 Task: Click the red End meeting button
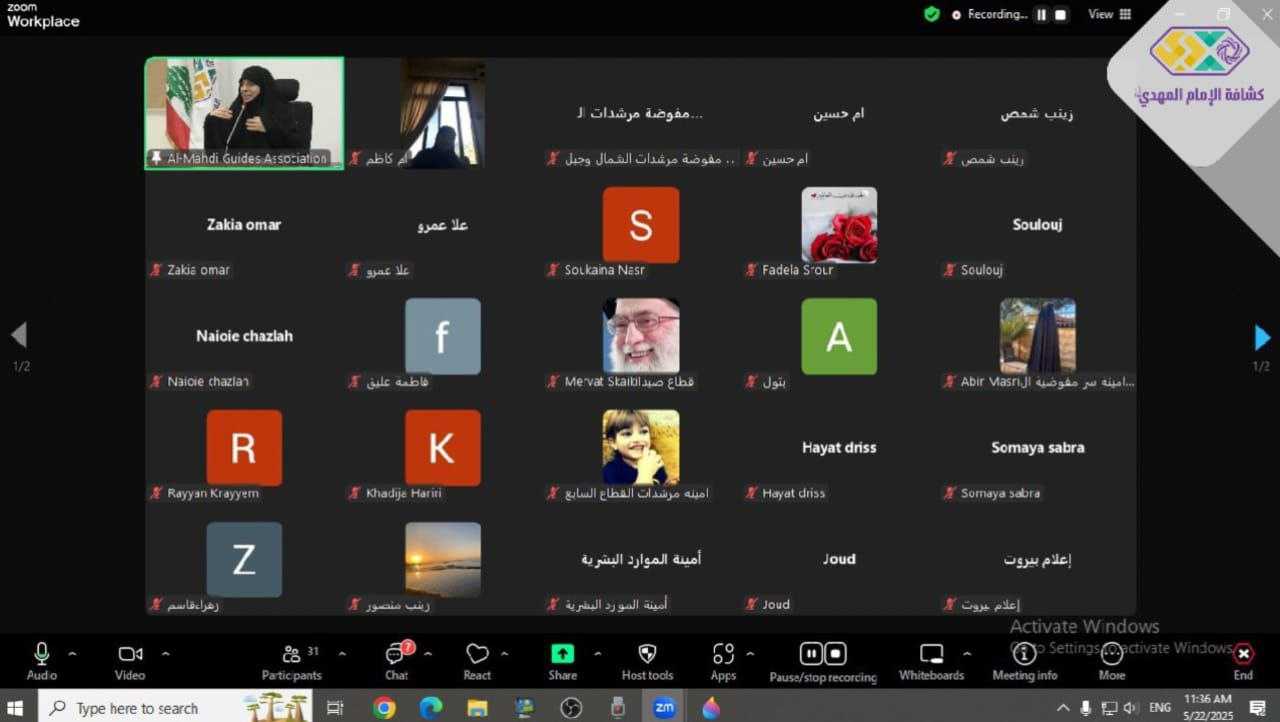(x=1243, y=660)
